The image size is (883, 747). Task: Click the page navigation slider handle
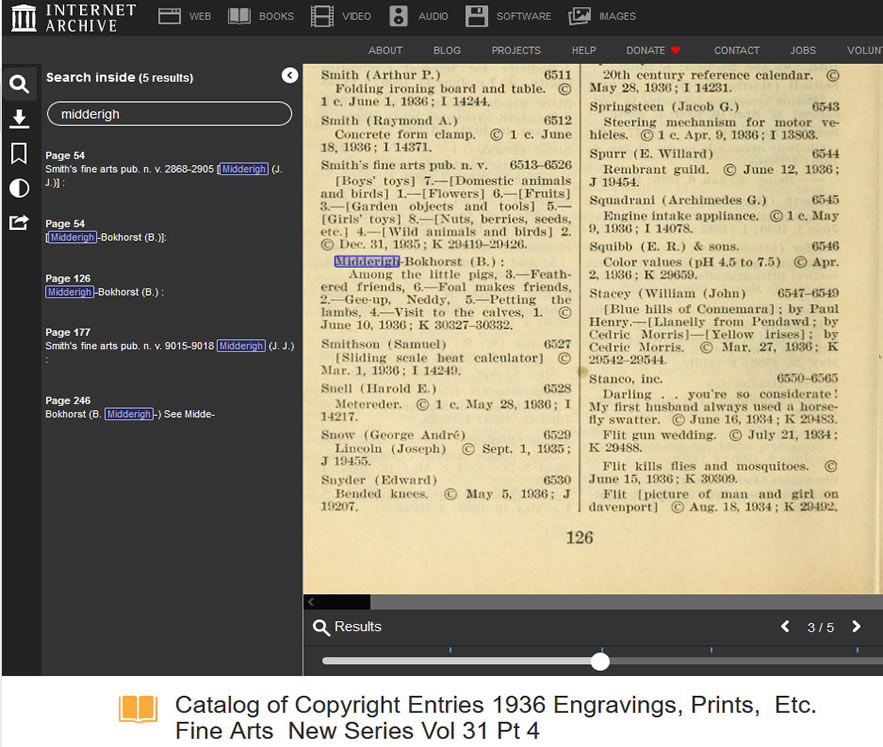600,661
